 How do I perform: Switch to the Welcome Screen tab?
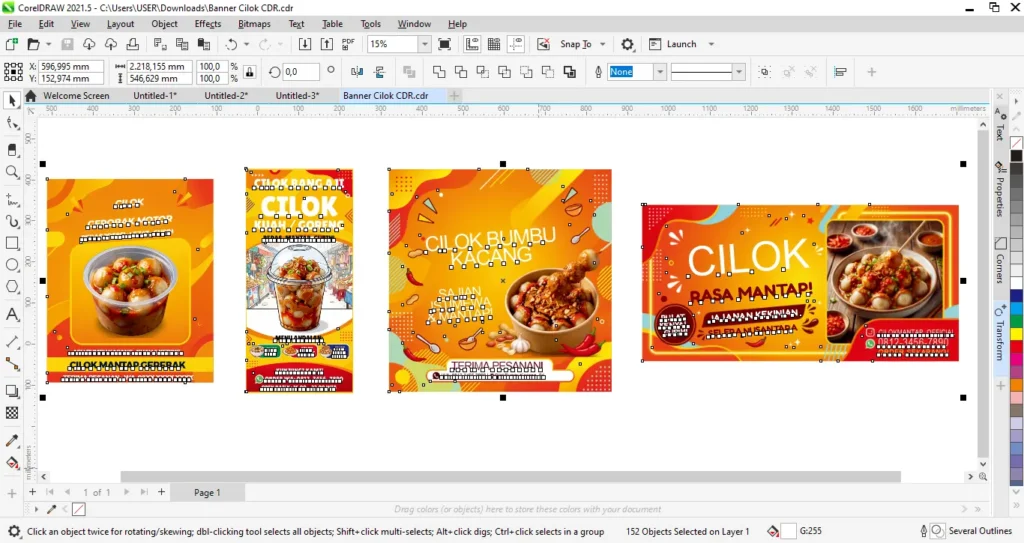coord(76,95)
